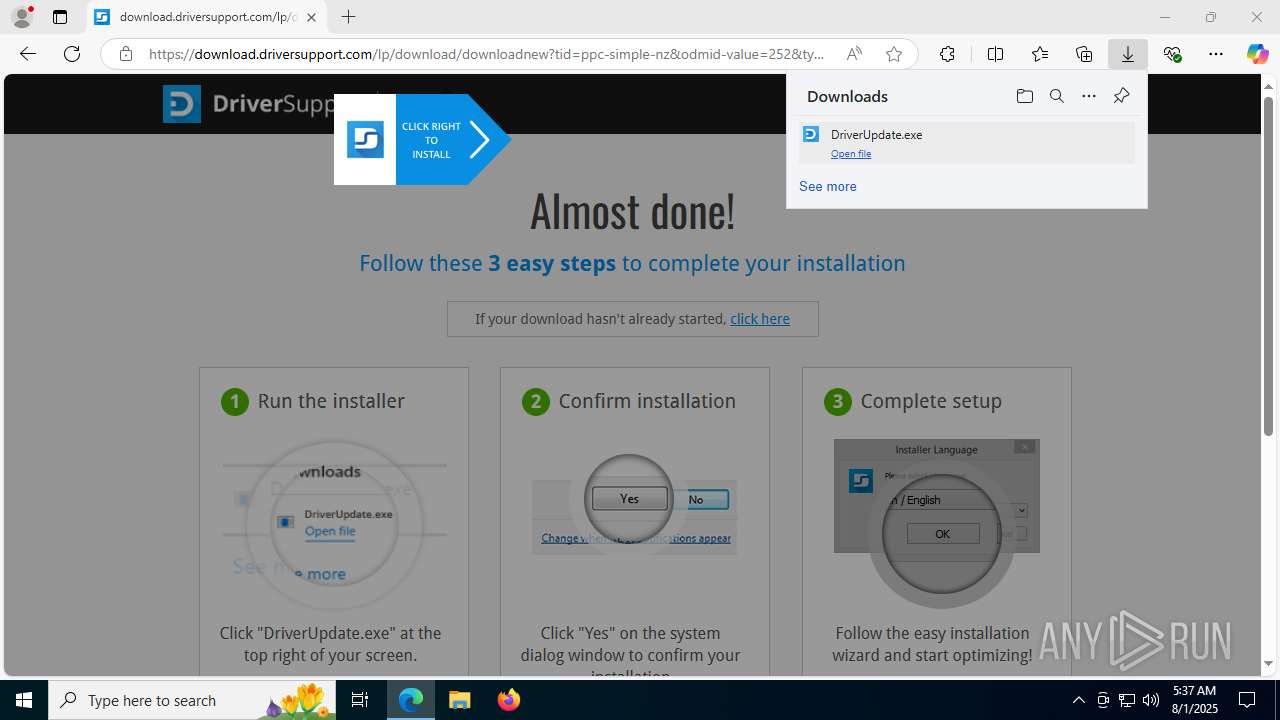Open the Windows Start menu
Screen dimensions: 1280x720
click(x=24, y=700)
